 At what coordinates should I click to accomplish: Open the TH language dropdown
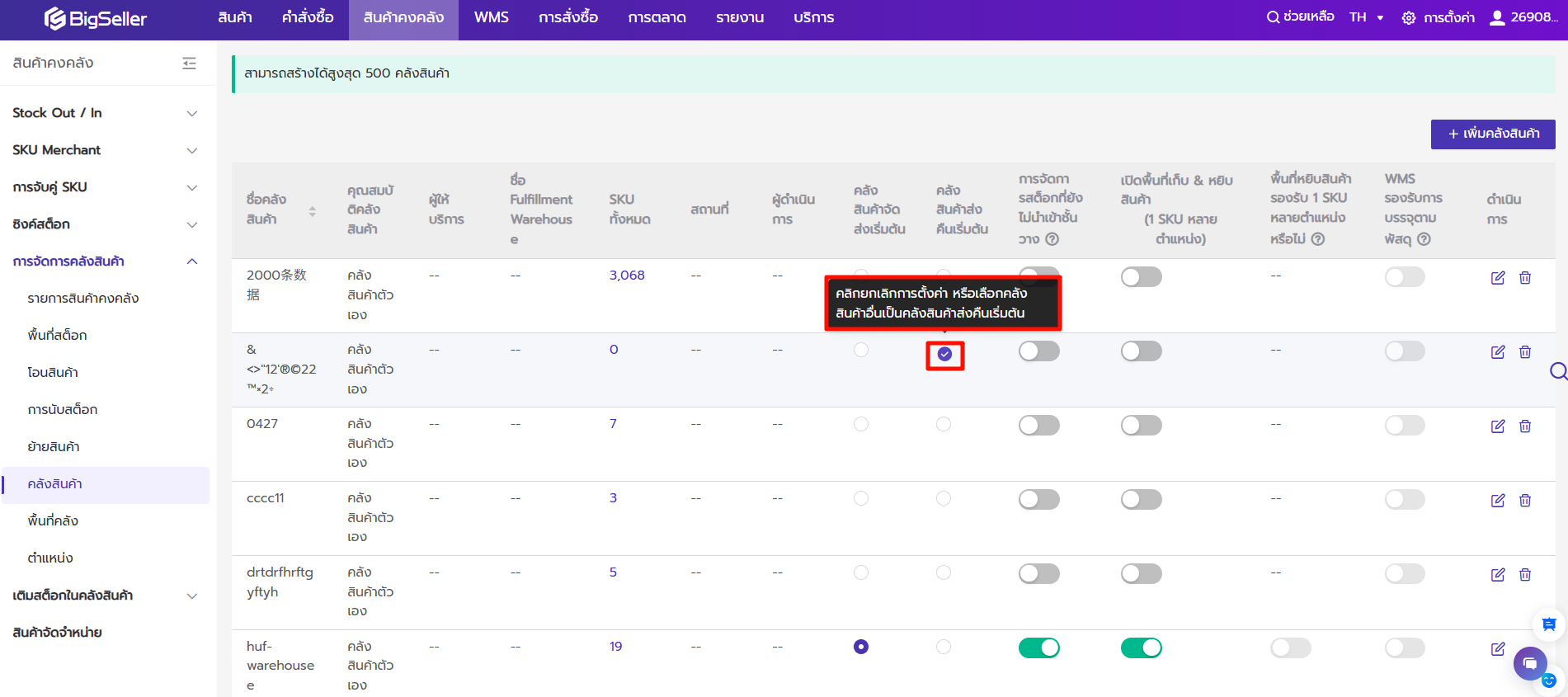pyautogui.click(x=1367, y=17)
